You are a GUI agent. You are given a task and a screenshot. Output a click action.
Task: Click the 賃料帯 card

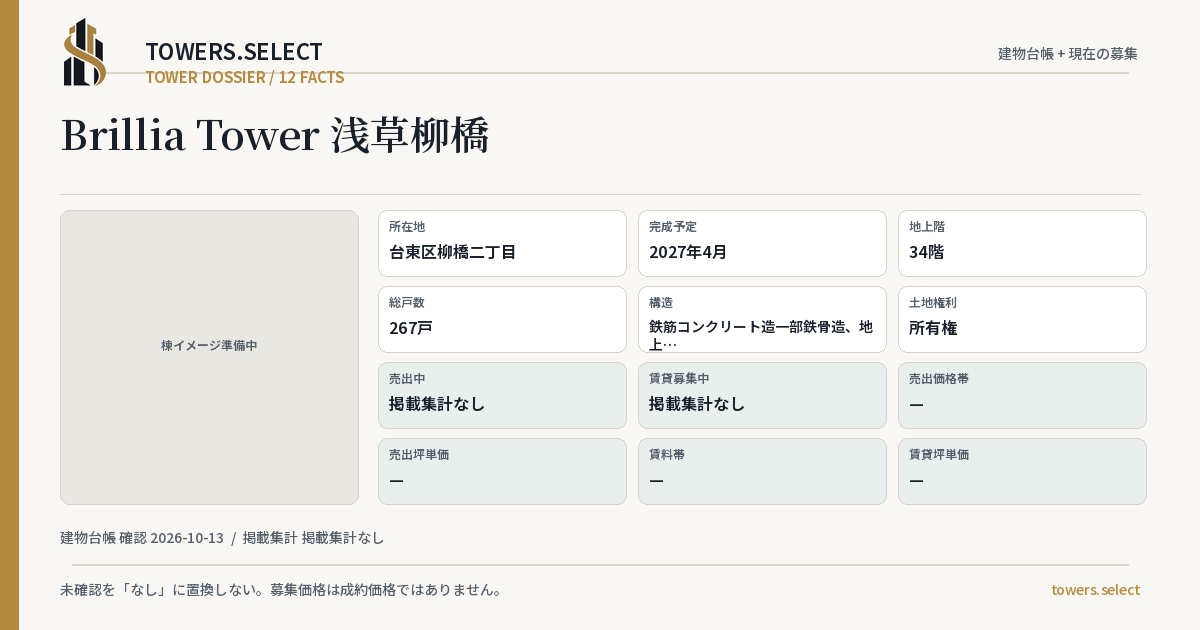coord(762,471)
